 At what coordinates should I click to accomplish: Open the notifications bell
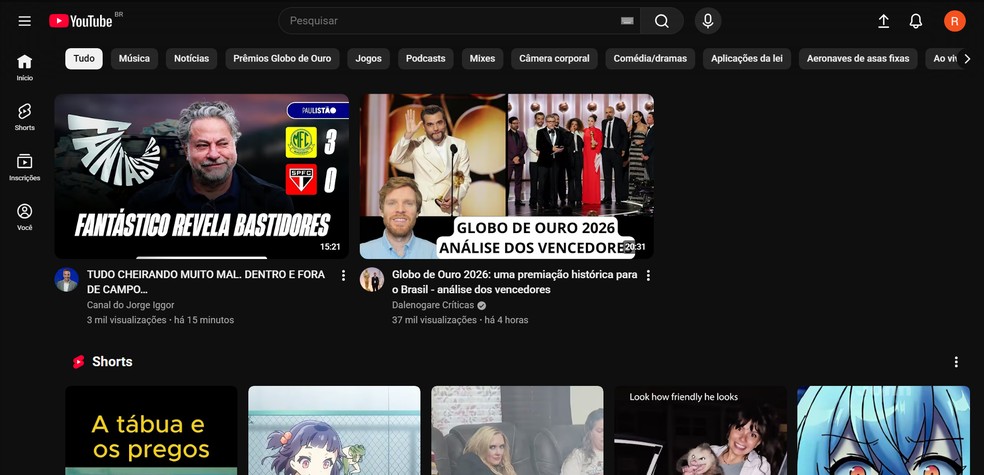pyautogui.click(x=916, y=21)
